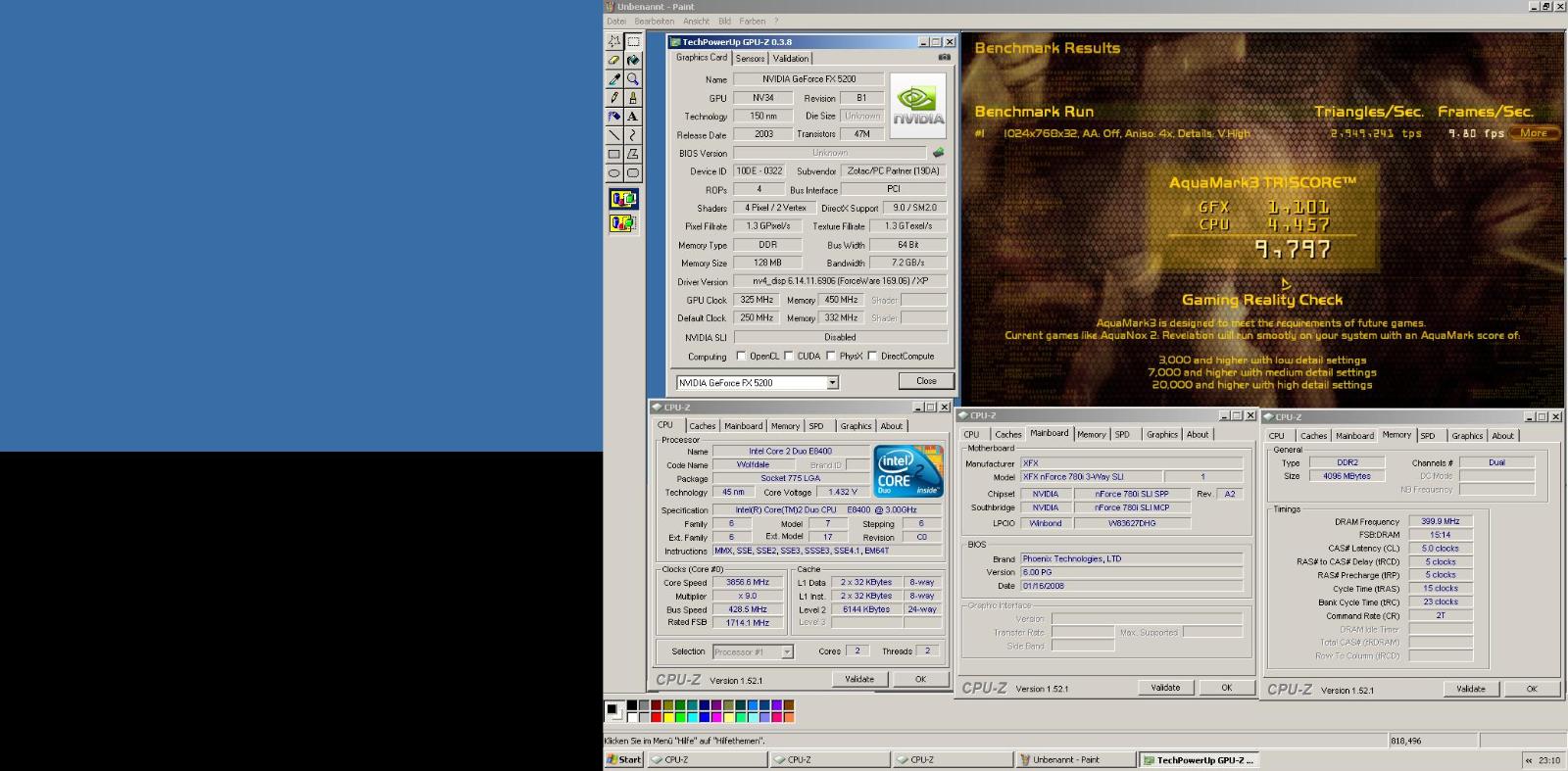Open the Windows Start menu
The height and width of the screenshot is (771, 1568).
pos(624,759)
